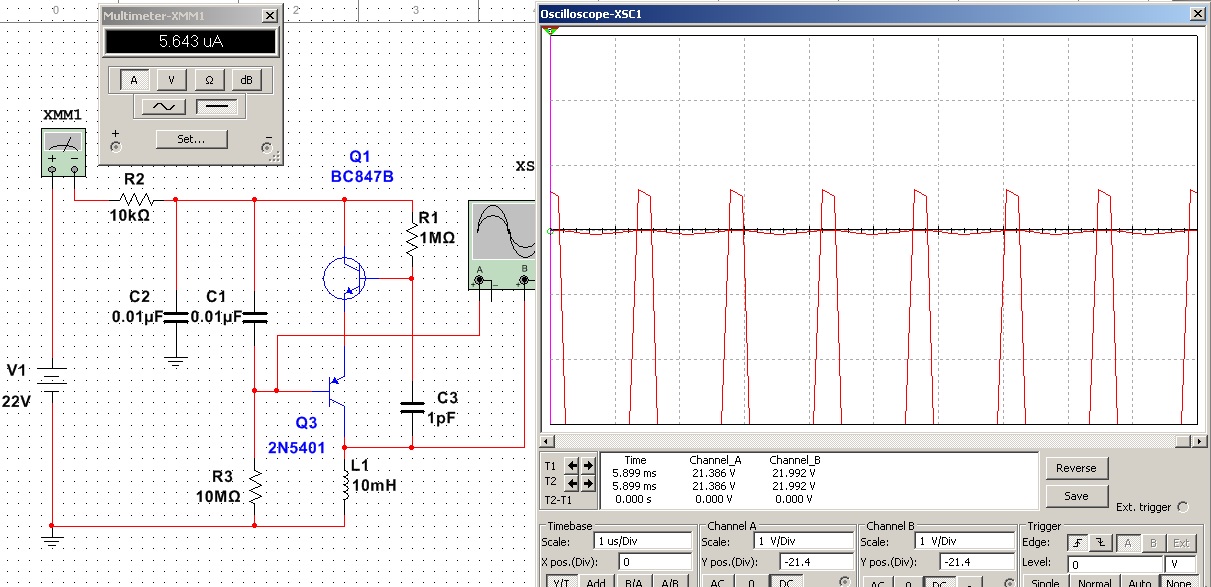Select capacitor C3 1pF
1211x587 pixels.
point(411,406)
